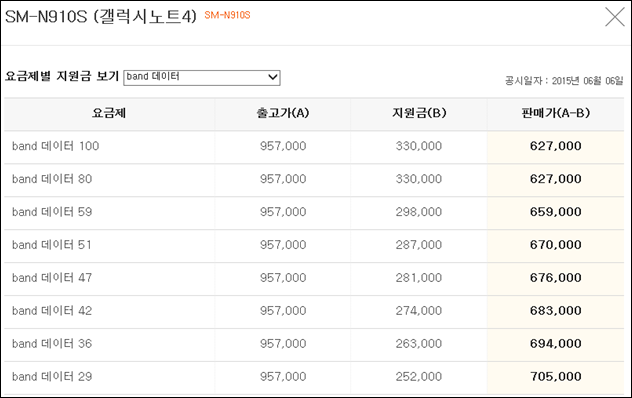
Task: Click 330,000 subsidy in band 데이터 100 row
Action: pos(419,146)
